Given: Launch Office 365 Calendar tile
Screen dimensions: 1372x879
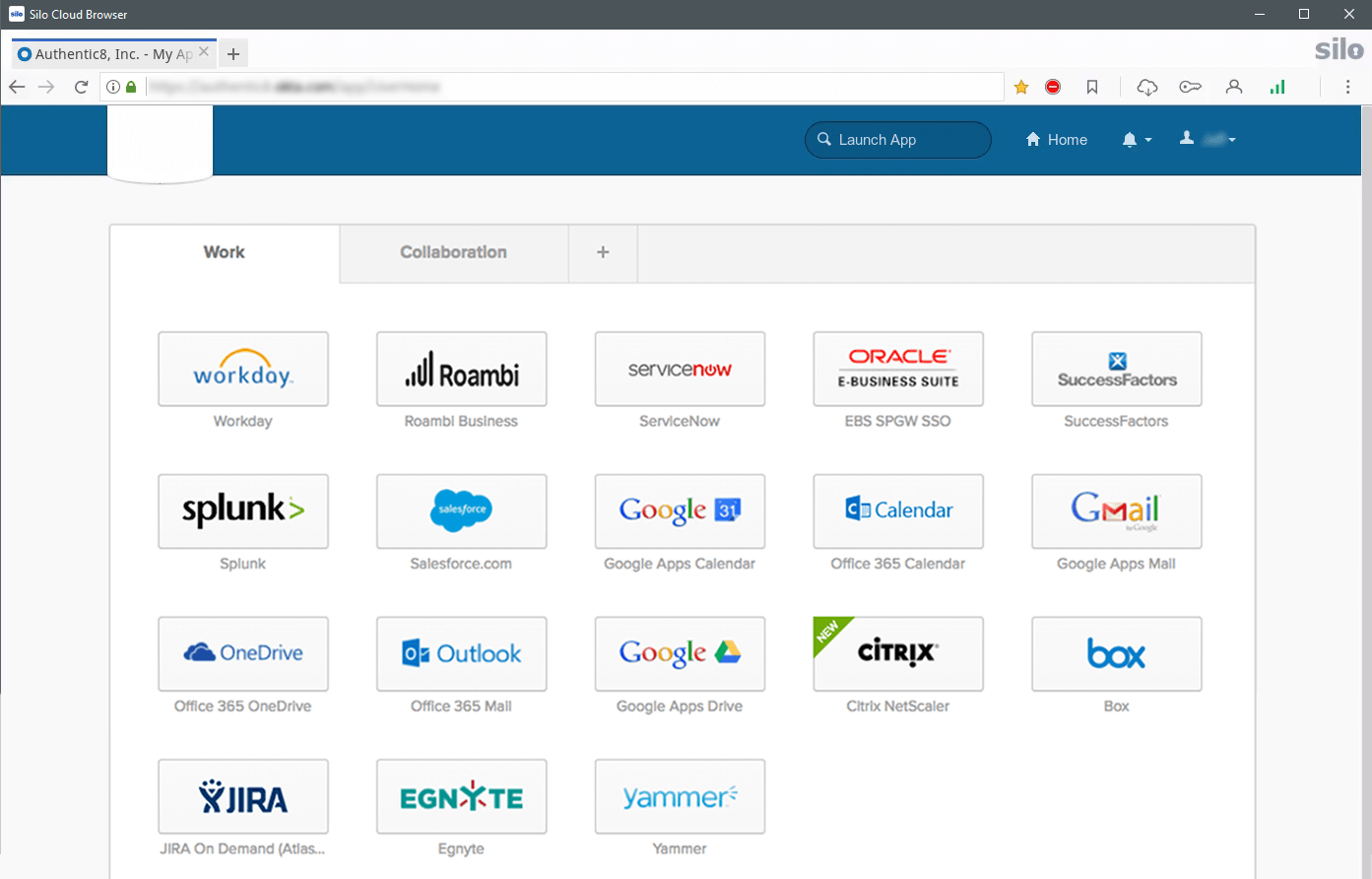Looking at the screenshot, I should click(x=898, y=511).
